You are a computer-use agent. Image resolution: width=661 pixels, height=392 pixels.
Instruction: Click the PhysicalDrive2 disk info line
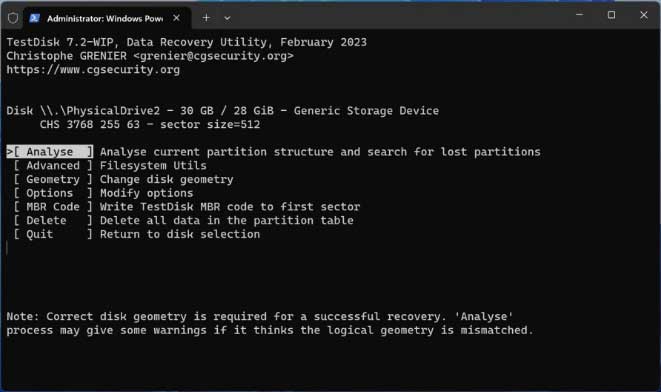223,111
